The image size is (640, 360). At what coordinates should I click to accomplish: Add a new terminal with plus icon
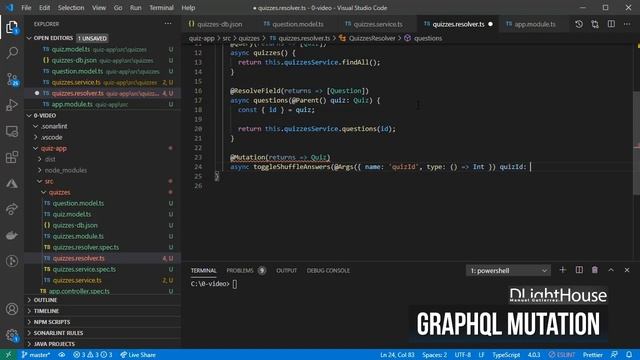click(x=562, y=270)
